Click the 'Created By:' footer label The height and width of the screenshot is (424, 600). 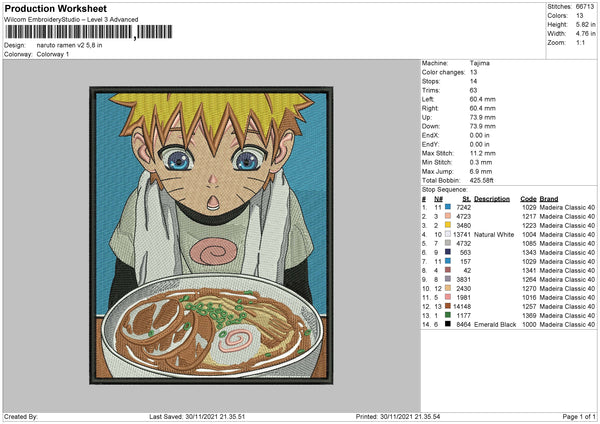21,416
